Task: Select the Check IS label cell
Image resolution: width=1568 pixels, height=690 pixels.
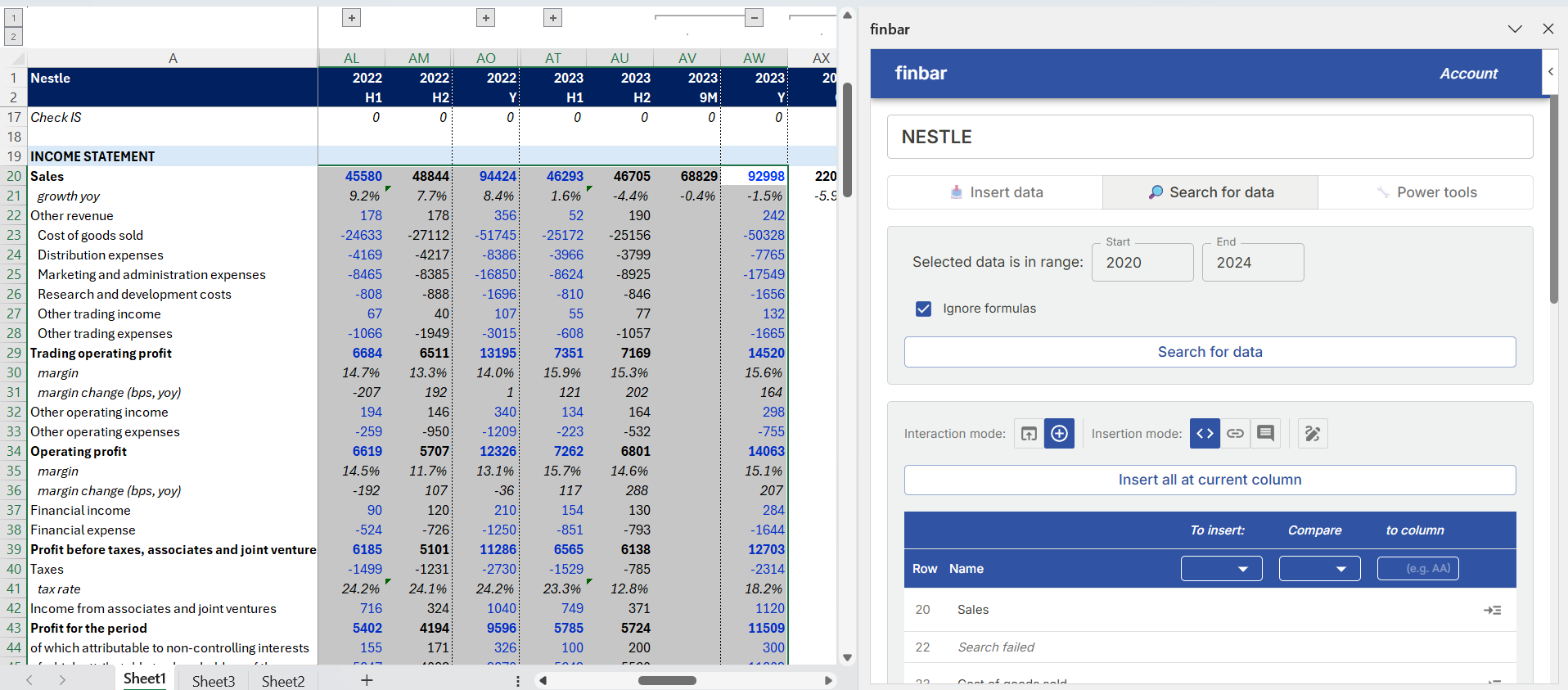Action: [173, 117]
